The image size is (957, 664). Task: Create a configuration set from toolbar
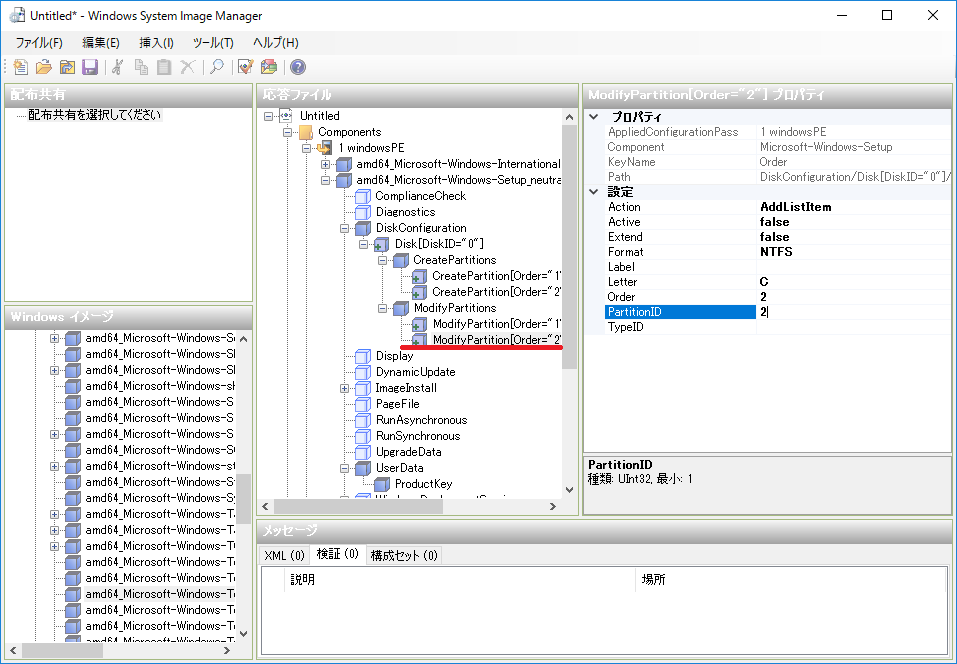(269, 67)
